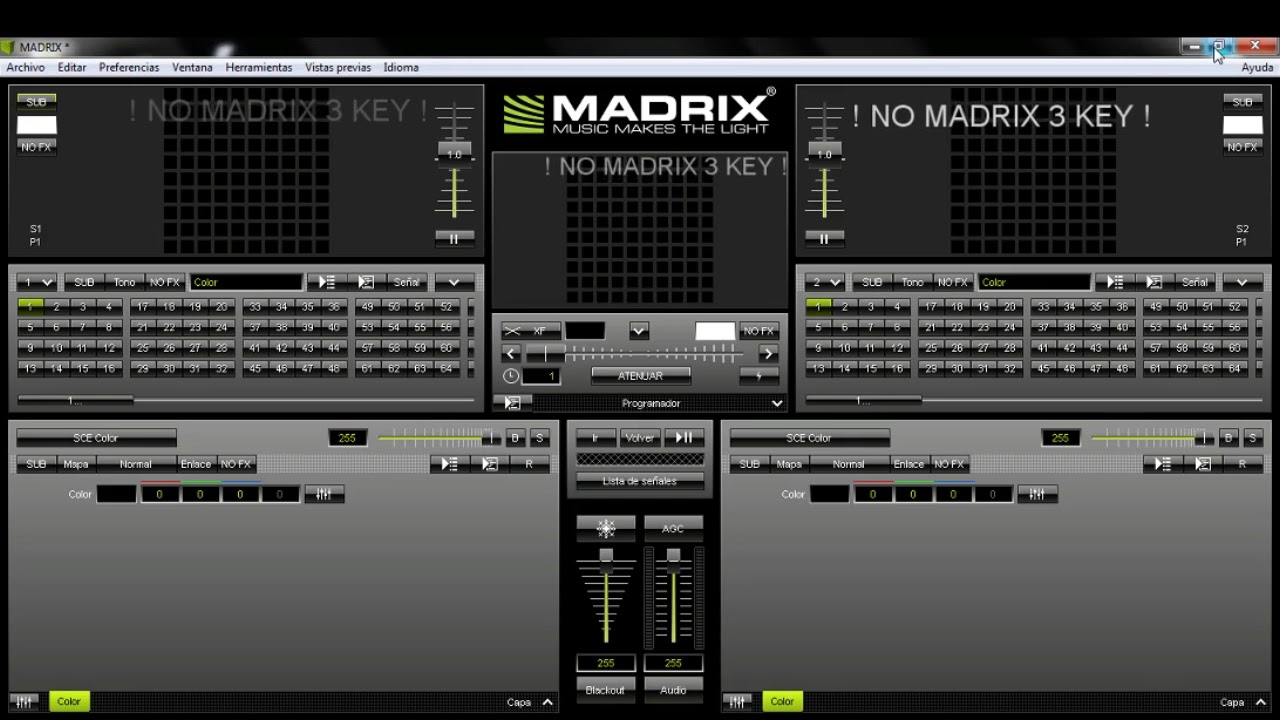
Task: Expand left storage options chevron
Action: (x=454, y=282)
